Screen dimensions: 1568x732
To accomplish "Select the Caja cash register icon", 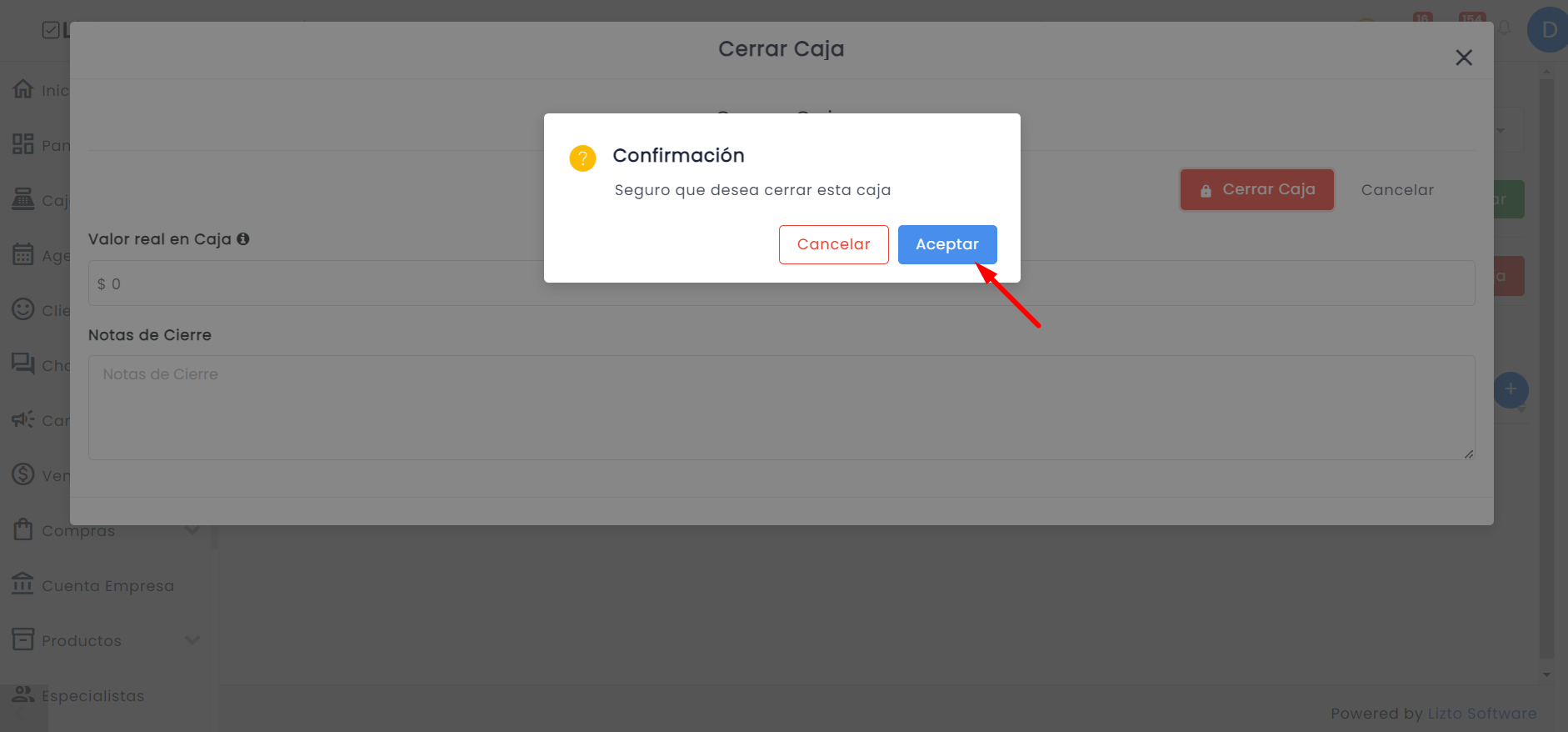I will pyautogui.click(x=23, y=198).
